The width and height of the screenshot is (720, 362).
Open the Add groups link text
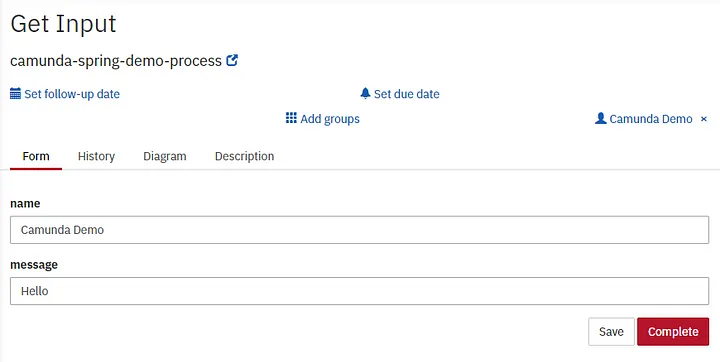(330, 119)
